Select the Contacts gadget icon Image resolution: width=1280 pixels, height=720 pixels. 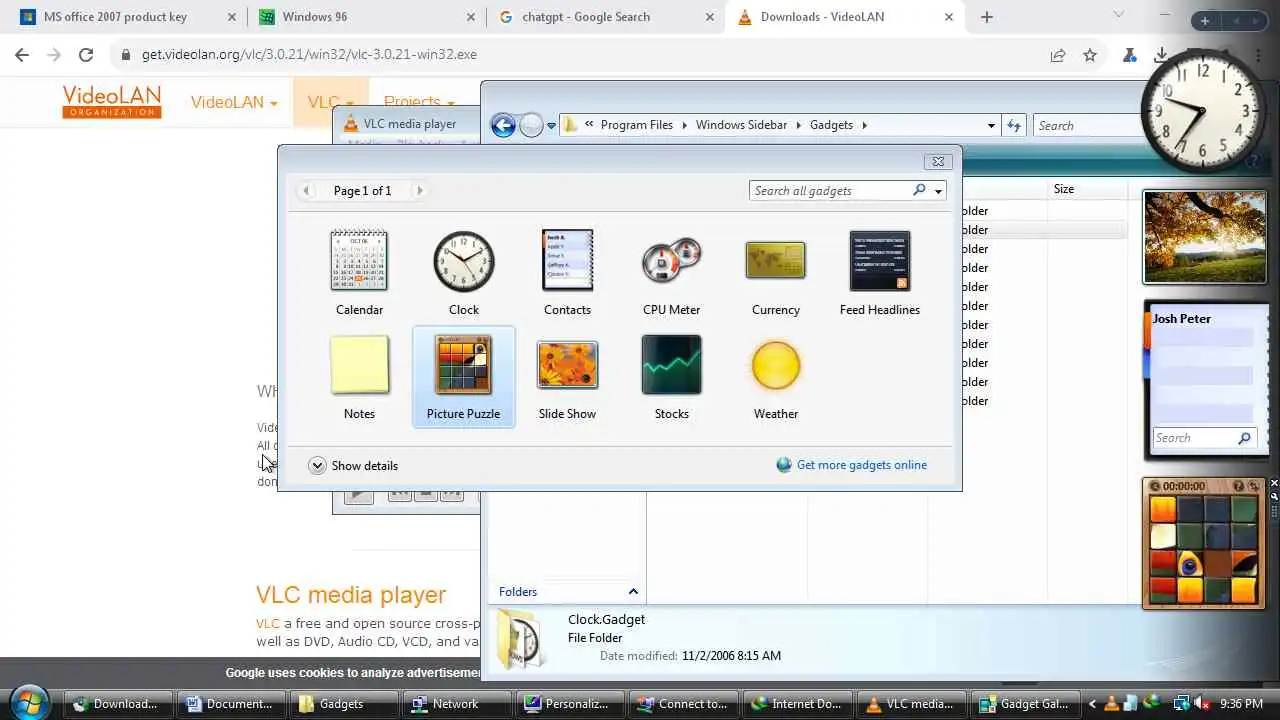point(567,262)
